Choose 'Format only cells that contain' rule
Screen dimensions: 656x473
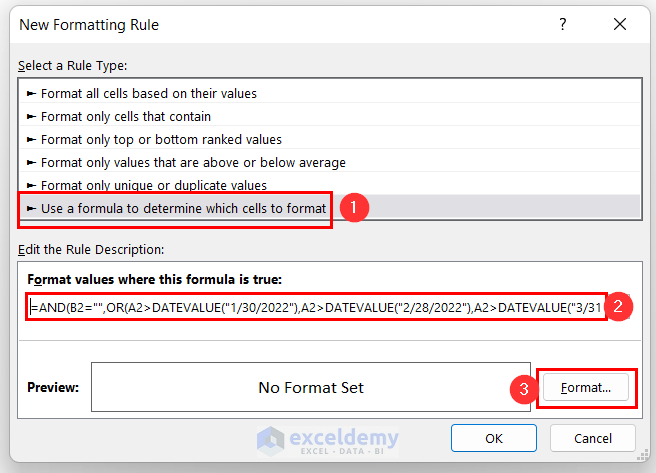point(125,116)
